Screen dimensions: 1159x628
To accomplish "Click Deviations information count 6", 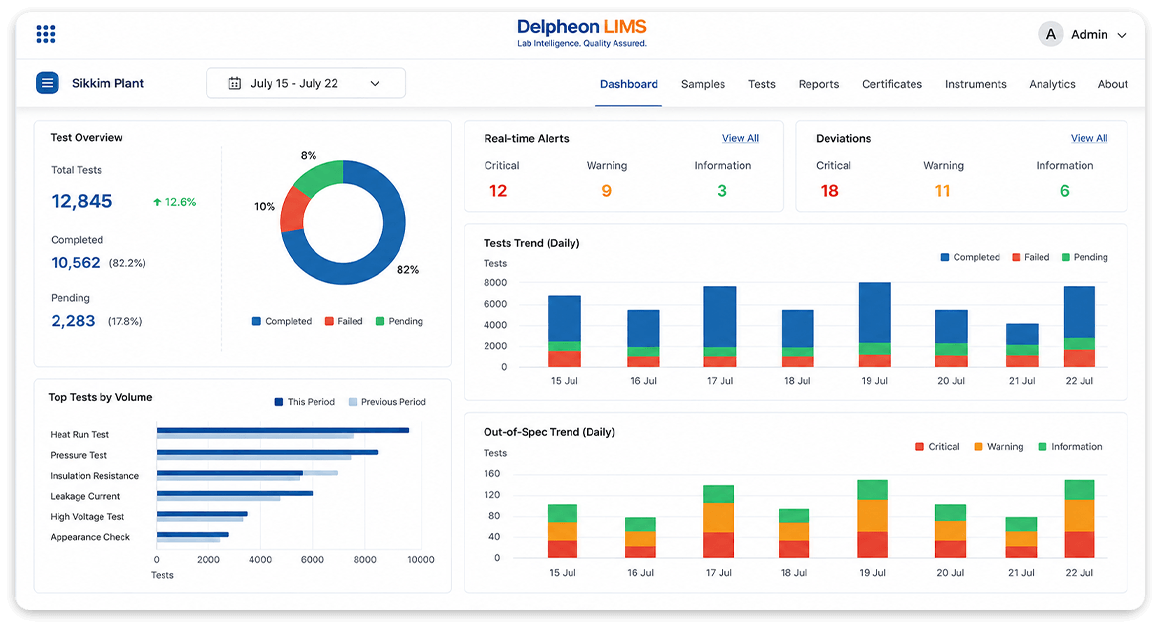I will click(x=1064, y=191).
